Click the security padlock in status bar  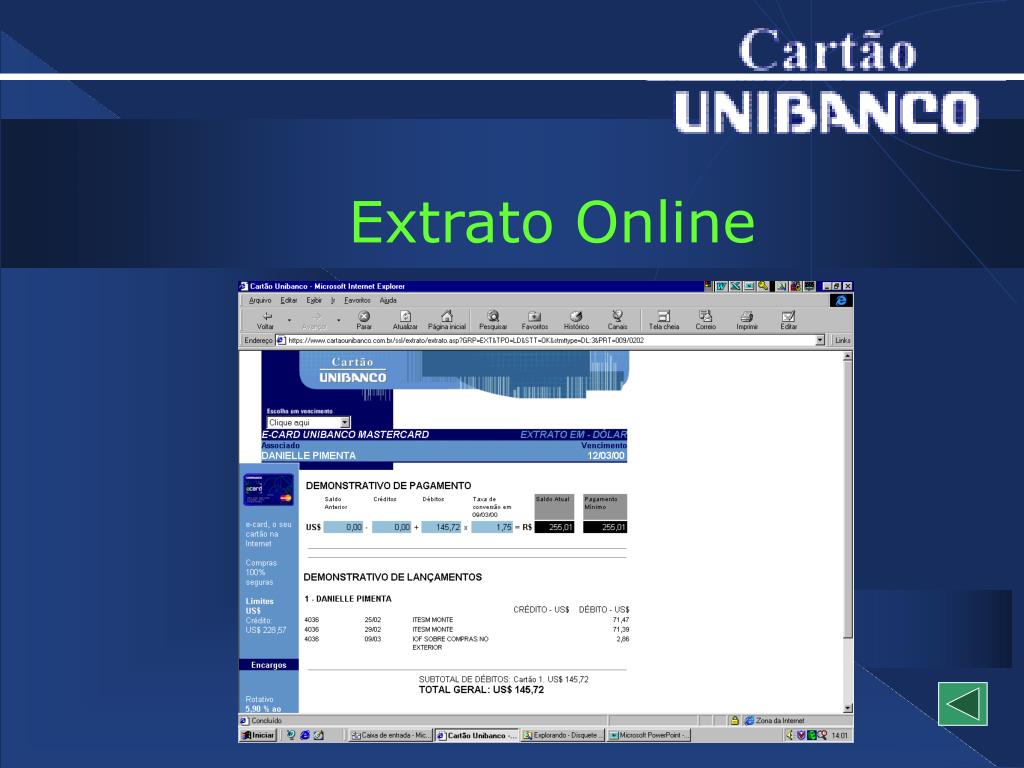(735, 720)
